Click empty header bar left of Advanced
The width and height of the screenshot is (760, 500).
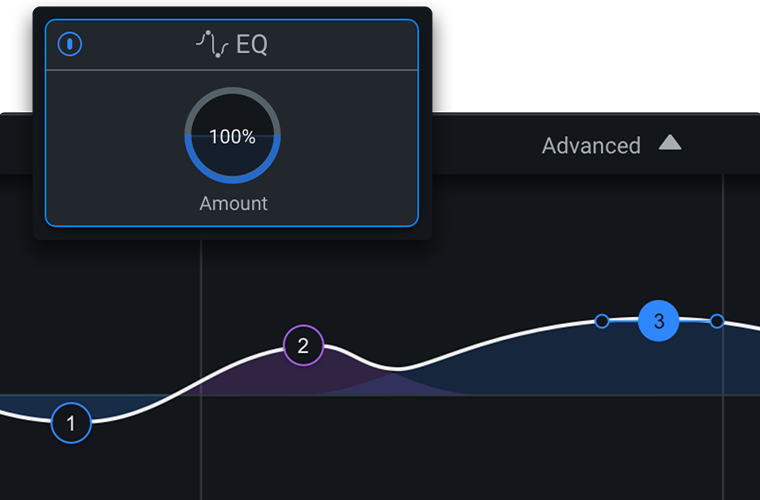[x=485, y=144]
